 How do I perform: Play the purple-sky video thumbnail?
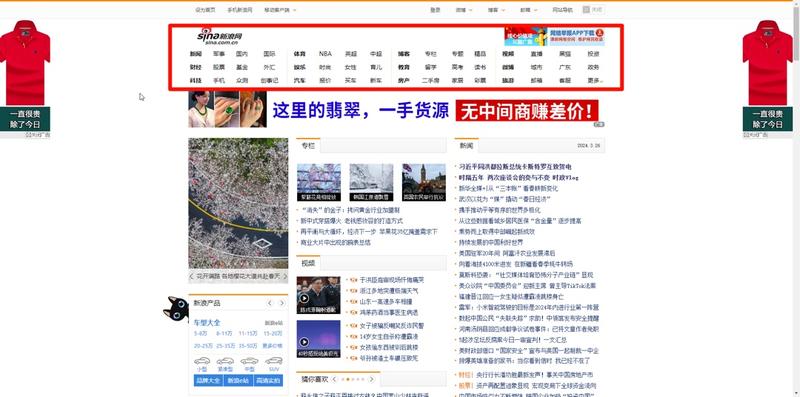[318, 339]
